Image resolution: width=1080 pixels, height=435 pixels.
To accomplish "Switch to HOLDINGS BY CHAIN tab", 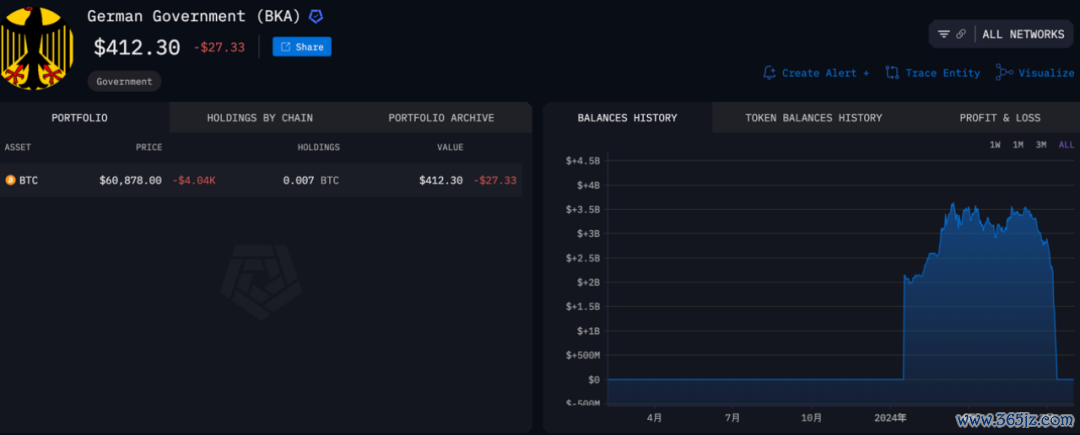I will point(260,118).
